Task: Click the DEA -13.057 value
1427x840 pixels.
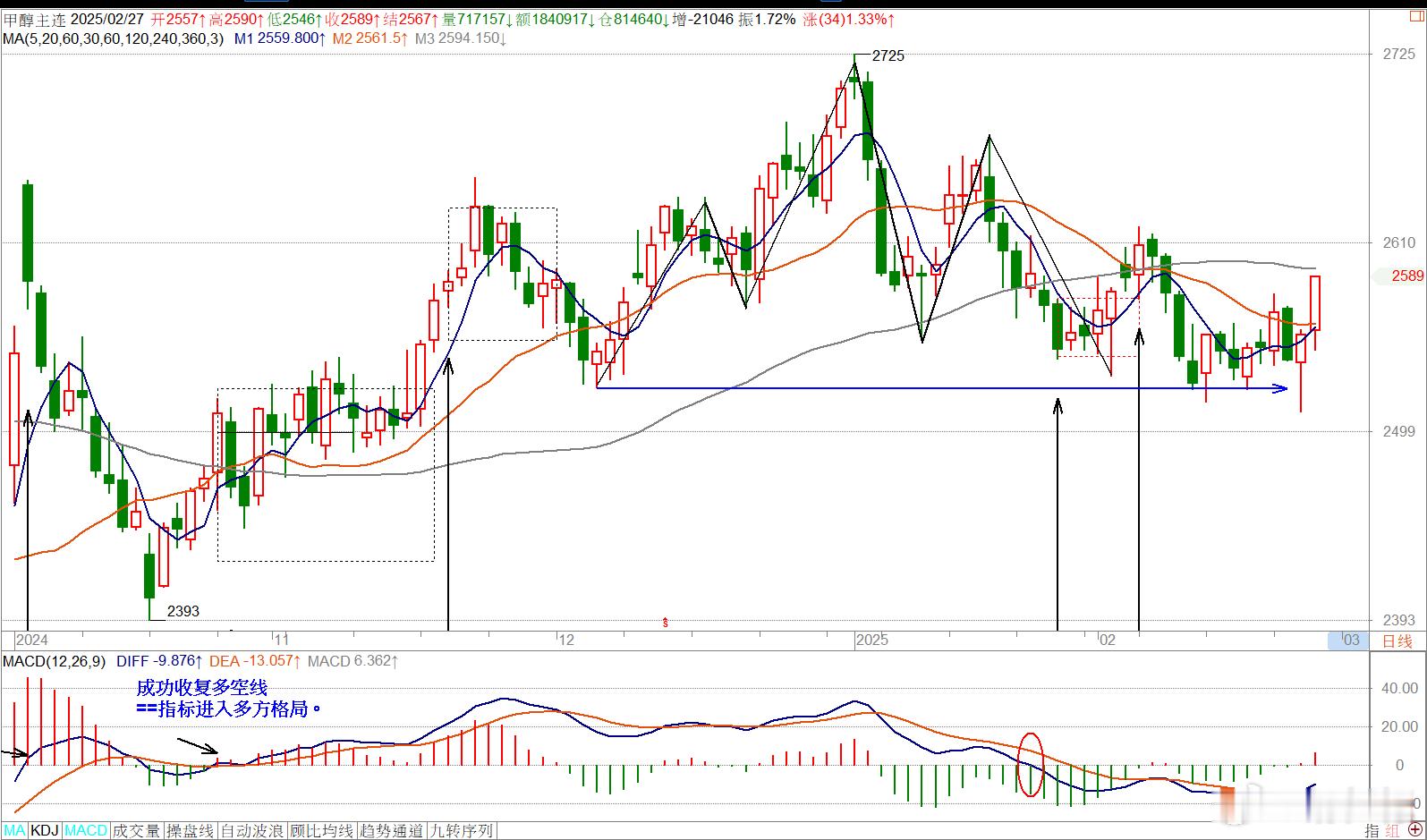Action: (255, 661)
